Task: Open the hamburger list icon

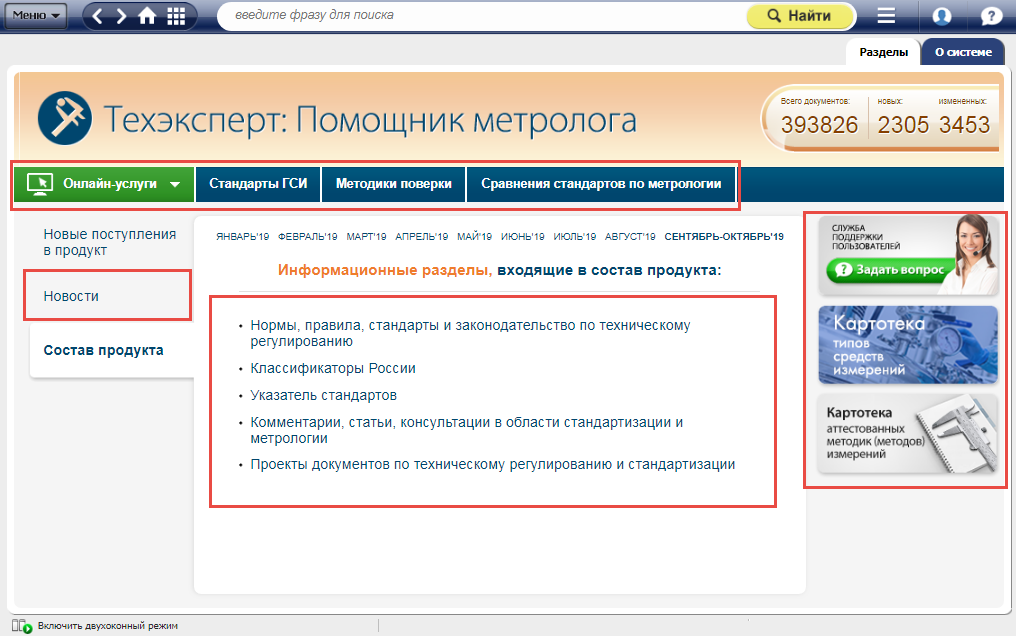Action: [x=886, y=16]
